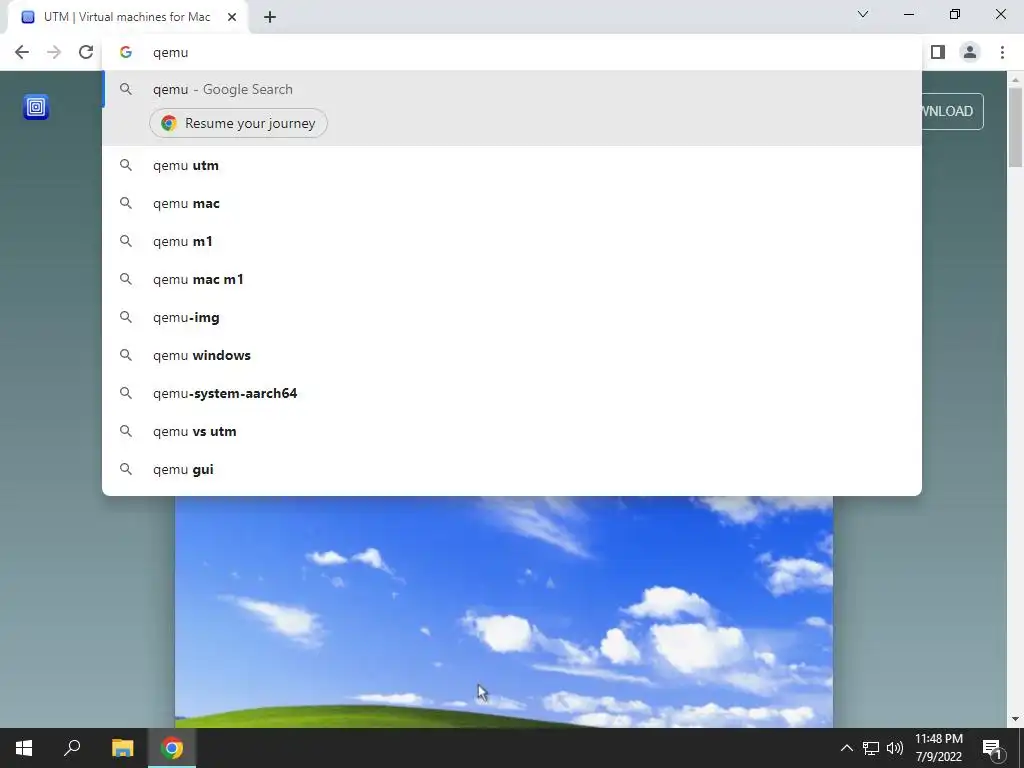Choose suggestion 'qemu vs utm'
The image size is (1024, 768).
coord(512,431)
